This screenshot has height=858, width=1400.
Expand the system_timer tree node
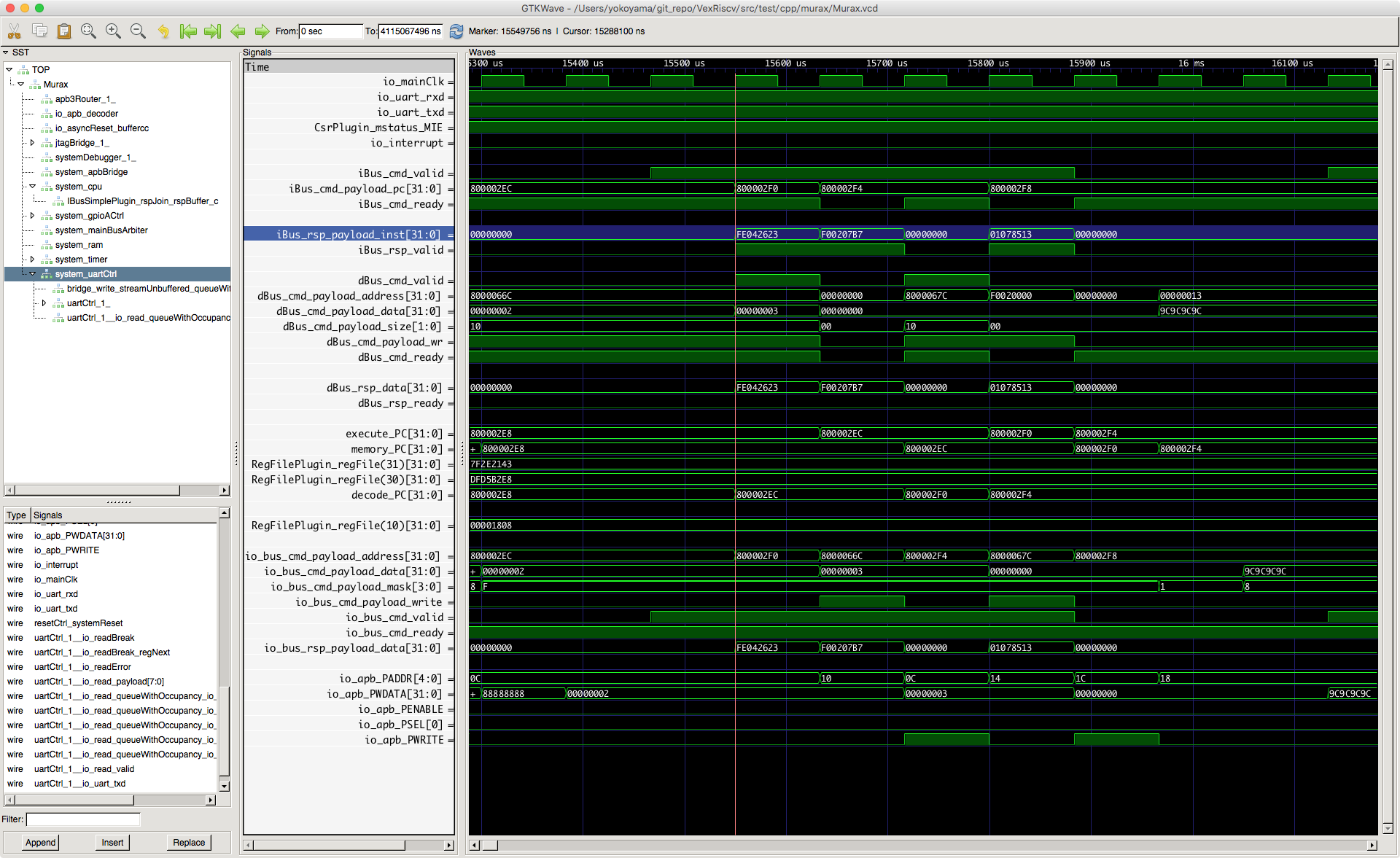32,260
